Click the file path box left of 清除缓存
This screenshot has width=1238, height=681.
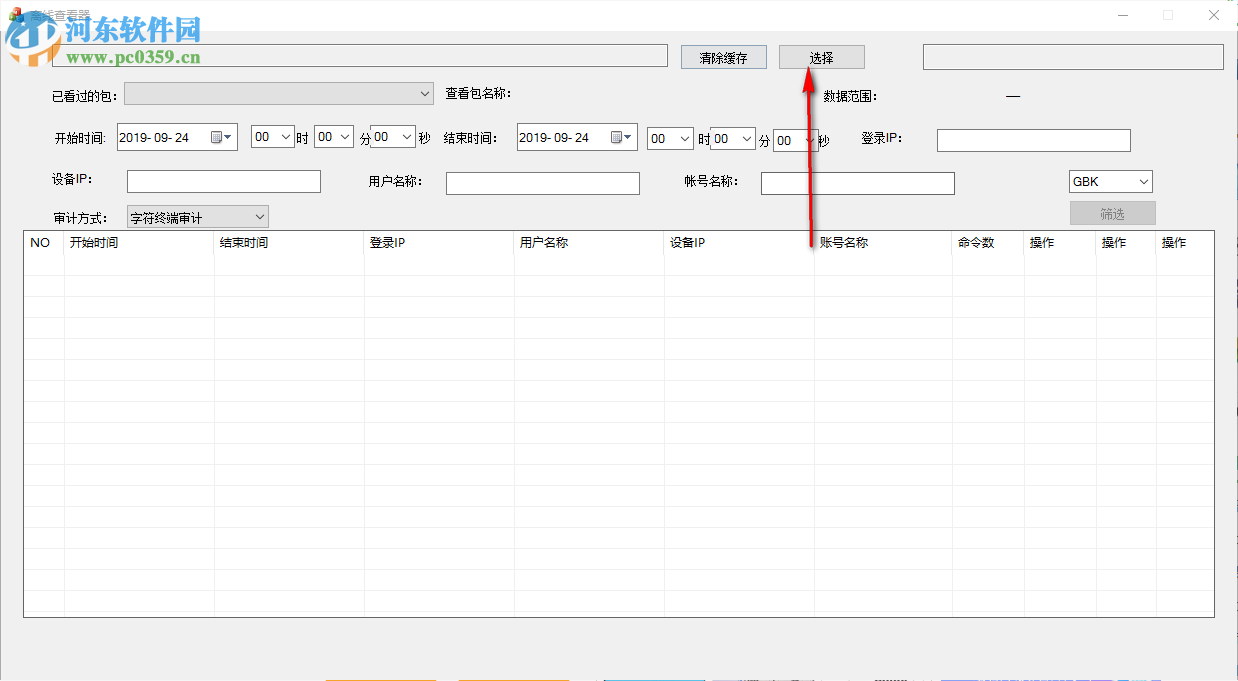click(360, 56)
